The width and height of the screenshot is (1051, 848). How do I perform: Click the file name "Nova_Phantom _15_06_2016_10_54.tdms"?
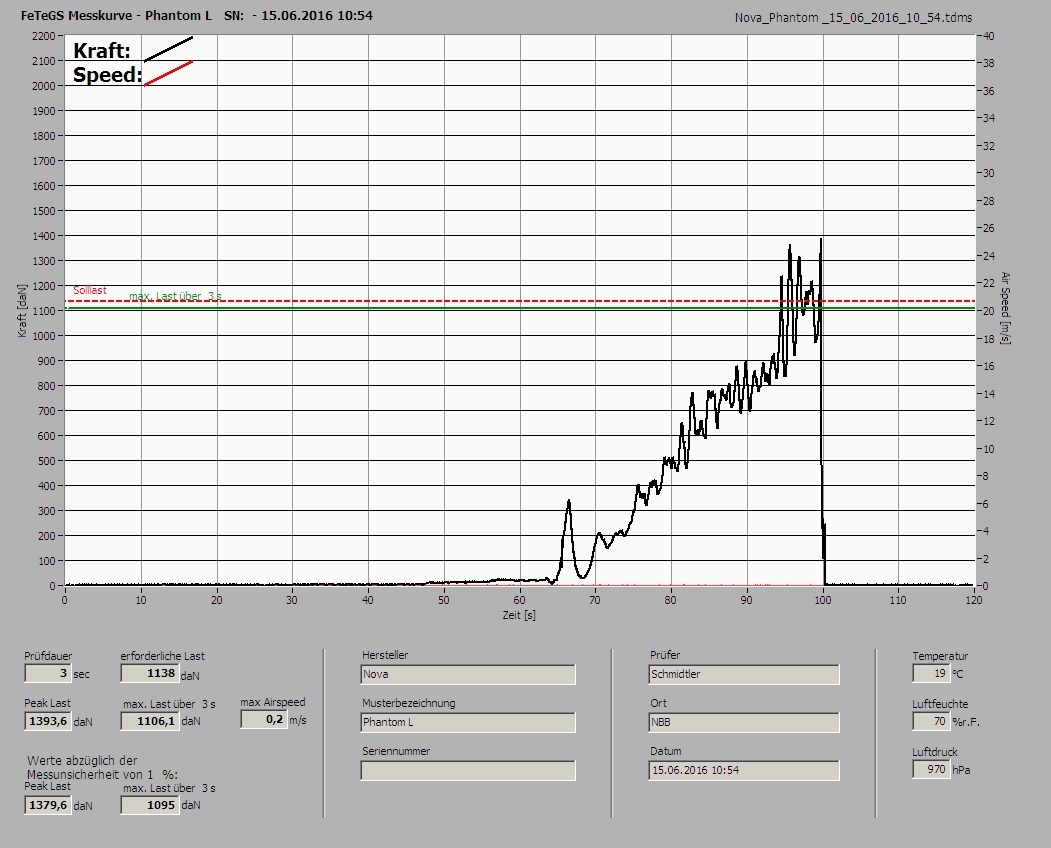[x=853, y=18]
